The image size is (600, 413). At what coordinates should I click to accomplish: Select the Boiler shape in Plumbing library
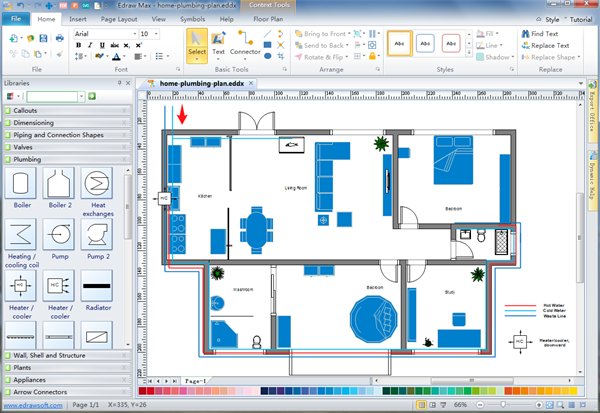click(22, 185)
